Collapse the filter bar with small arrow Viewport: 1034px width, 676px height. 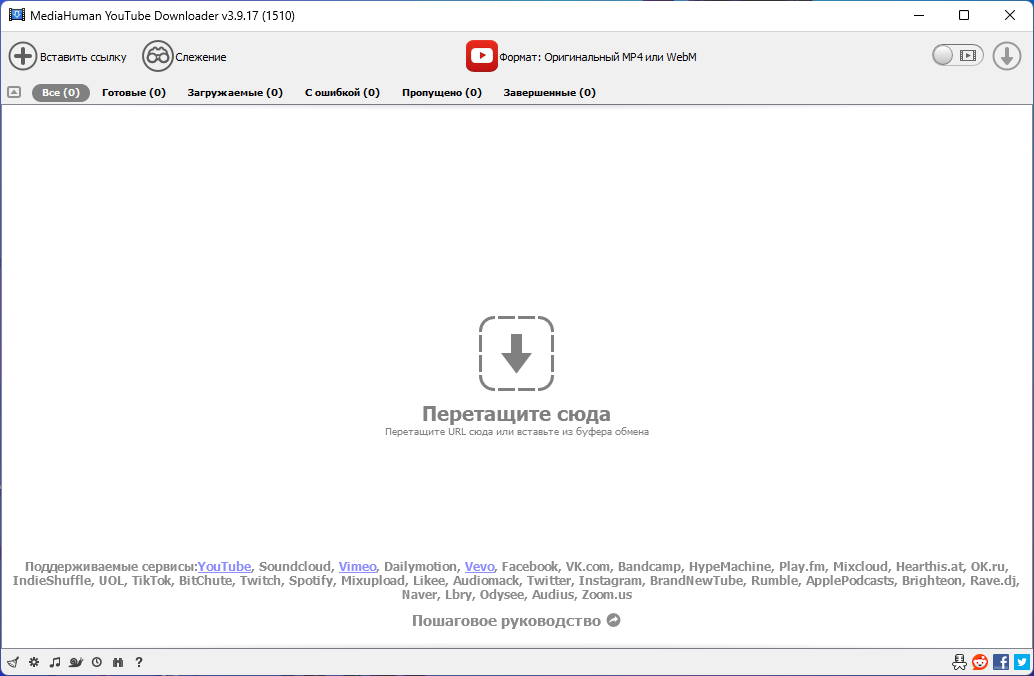point(14,92)
